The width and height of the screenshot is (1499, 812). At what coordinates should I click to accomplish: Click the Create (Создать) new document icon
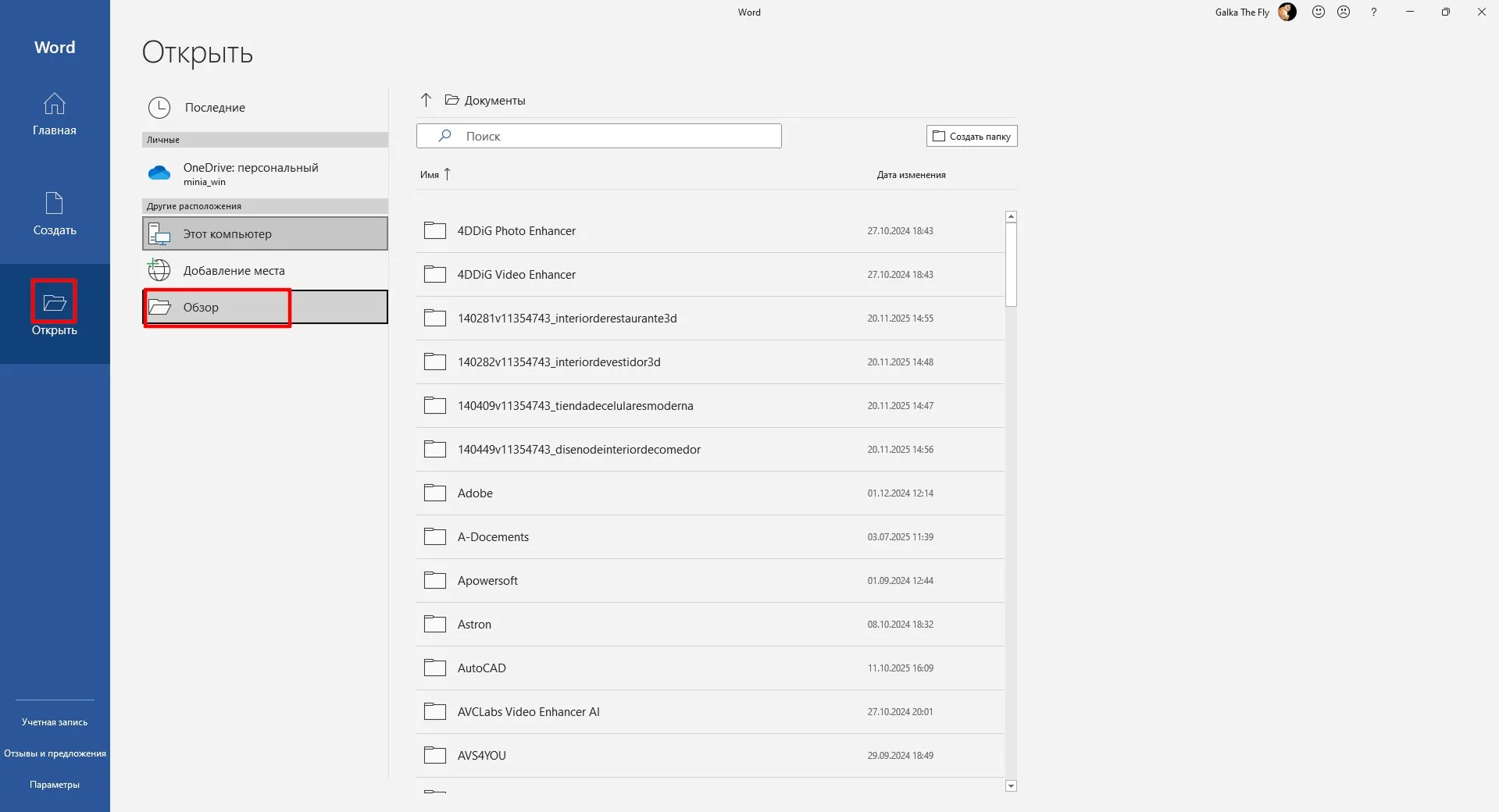(54, 204)
